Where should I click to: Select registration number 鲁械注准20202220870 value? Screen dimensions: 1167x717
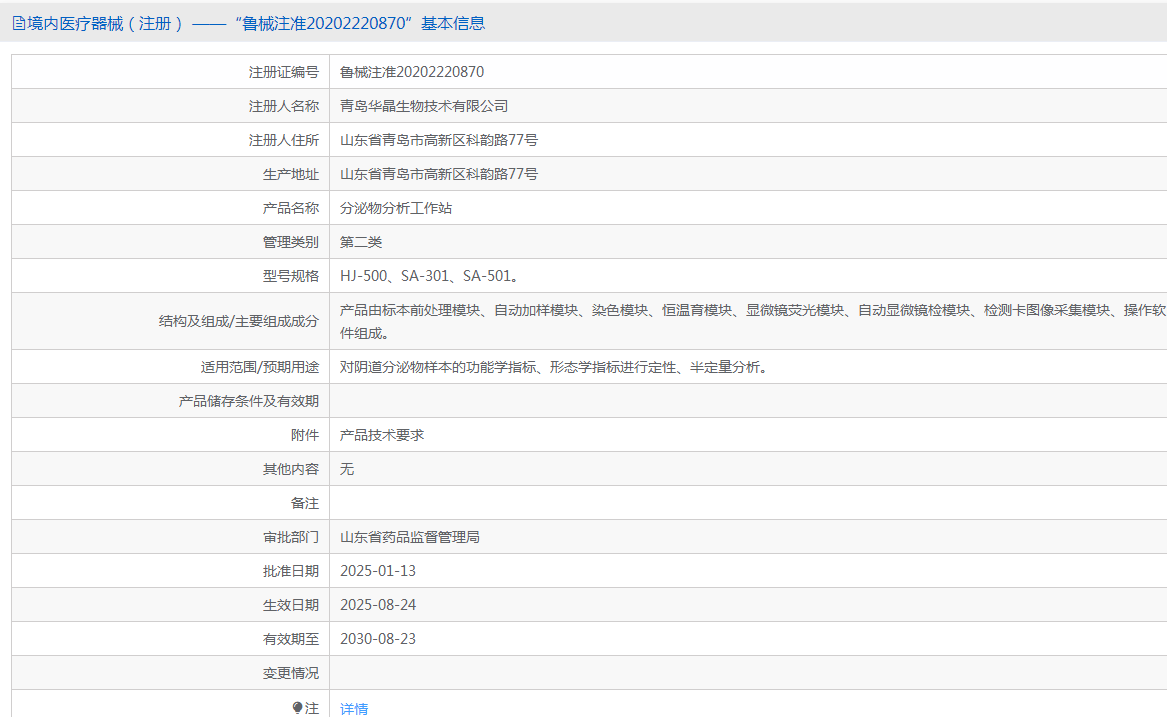pos(412,72)
